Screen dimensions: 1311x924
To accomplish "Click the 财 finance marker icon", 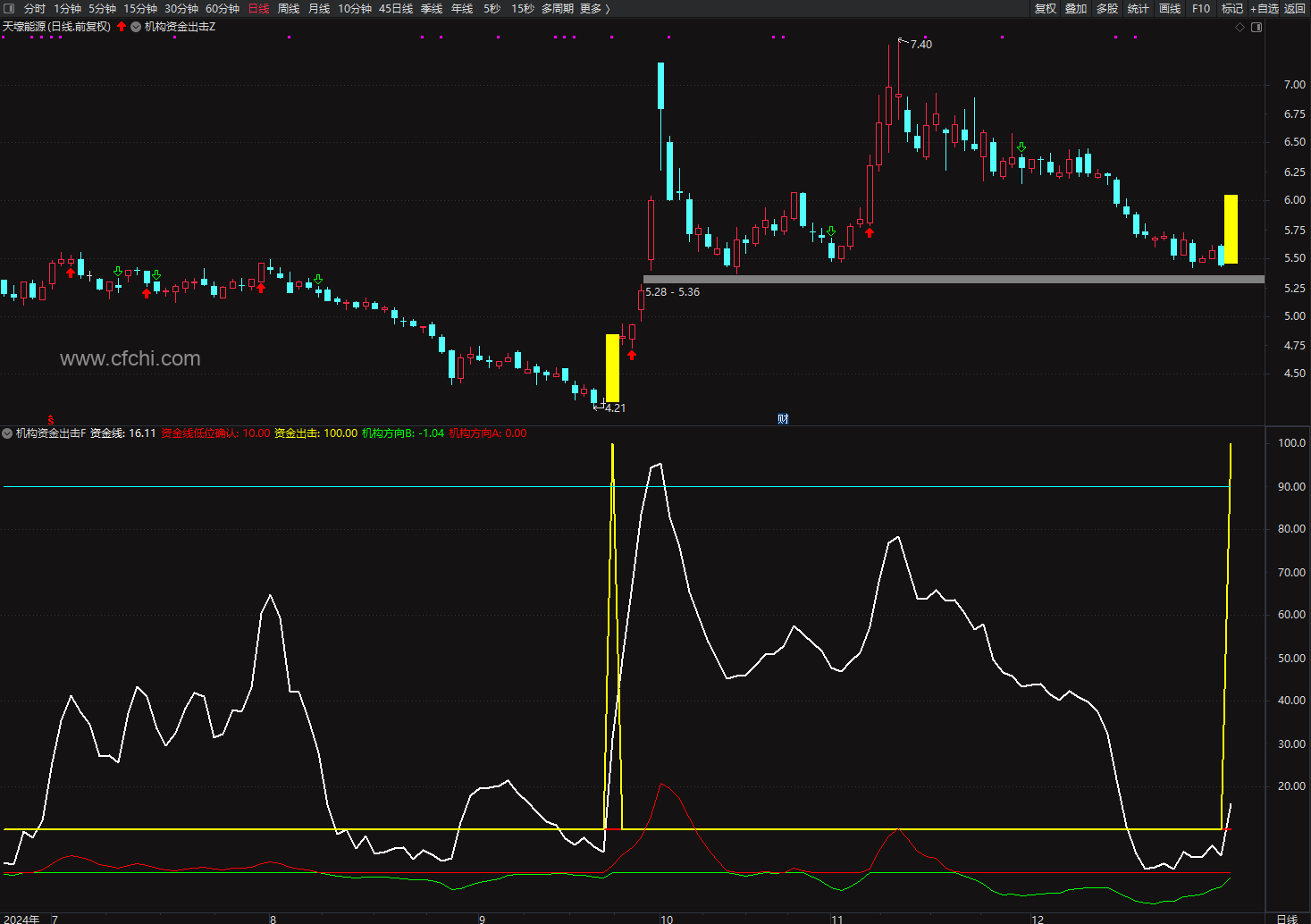I will coord(783,419).
